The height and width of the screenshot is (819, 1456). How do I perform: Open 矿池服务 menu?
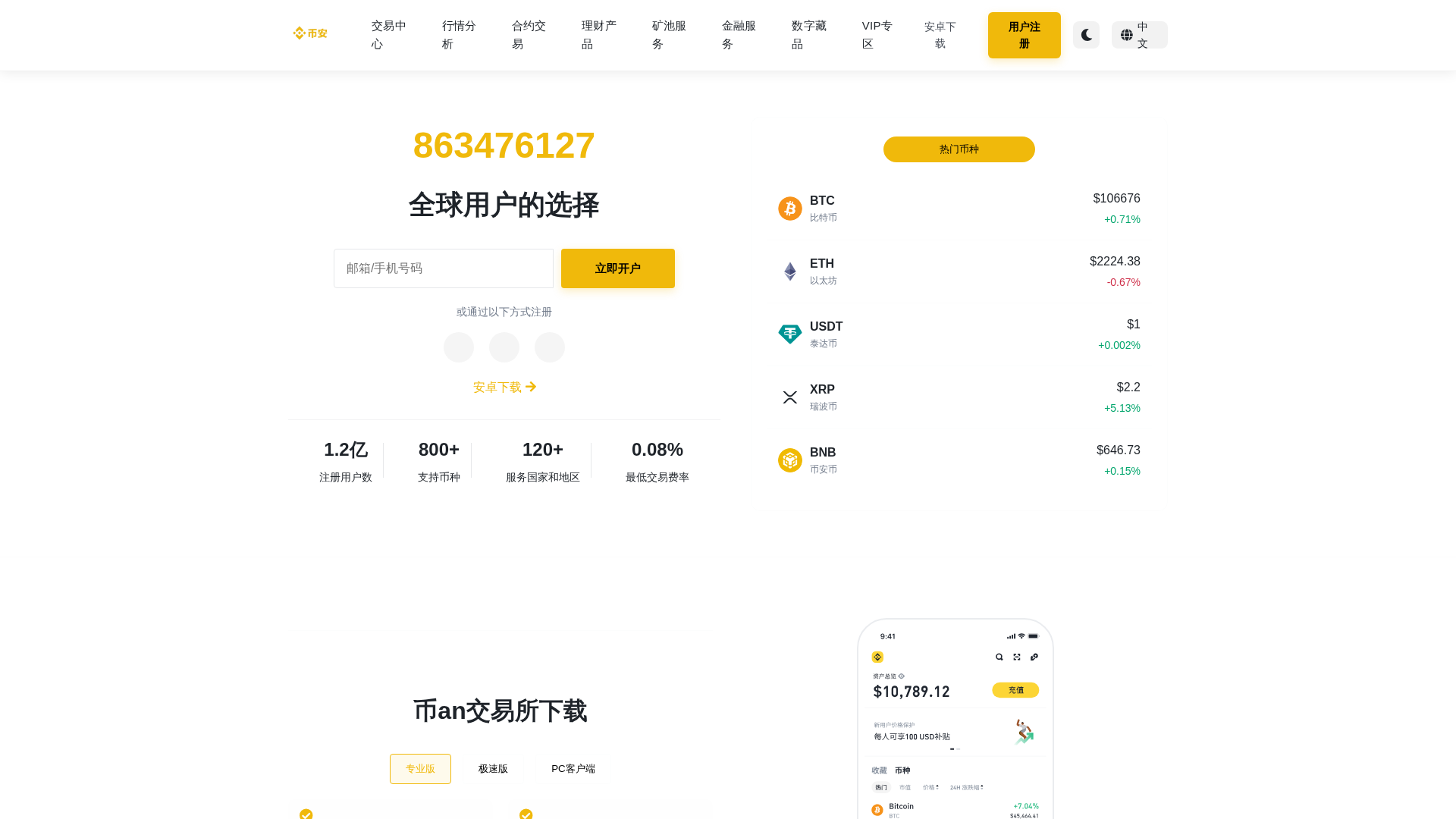669,35
